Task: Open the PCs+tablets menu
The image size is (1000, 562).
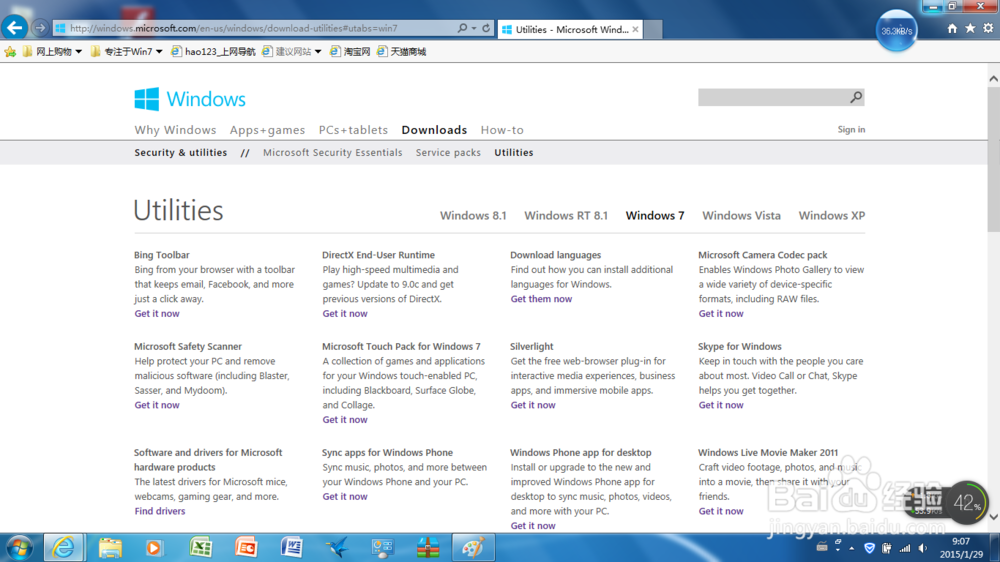Action: coord(353,130)
